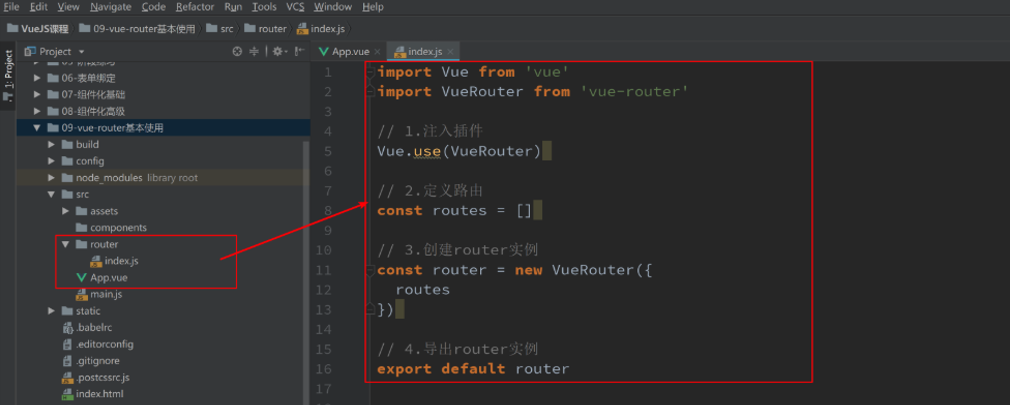Screen dimensions: 1010x405
Task: Open the Window menu
Action: [333, 7]
